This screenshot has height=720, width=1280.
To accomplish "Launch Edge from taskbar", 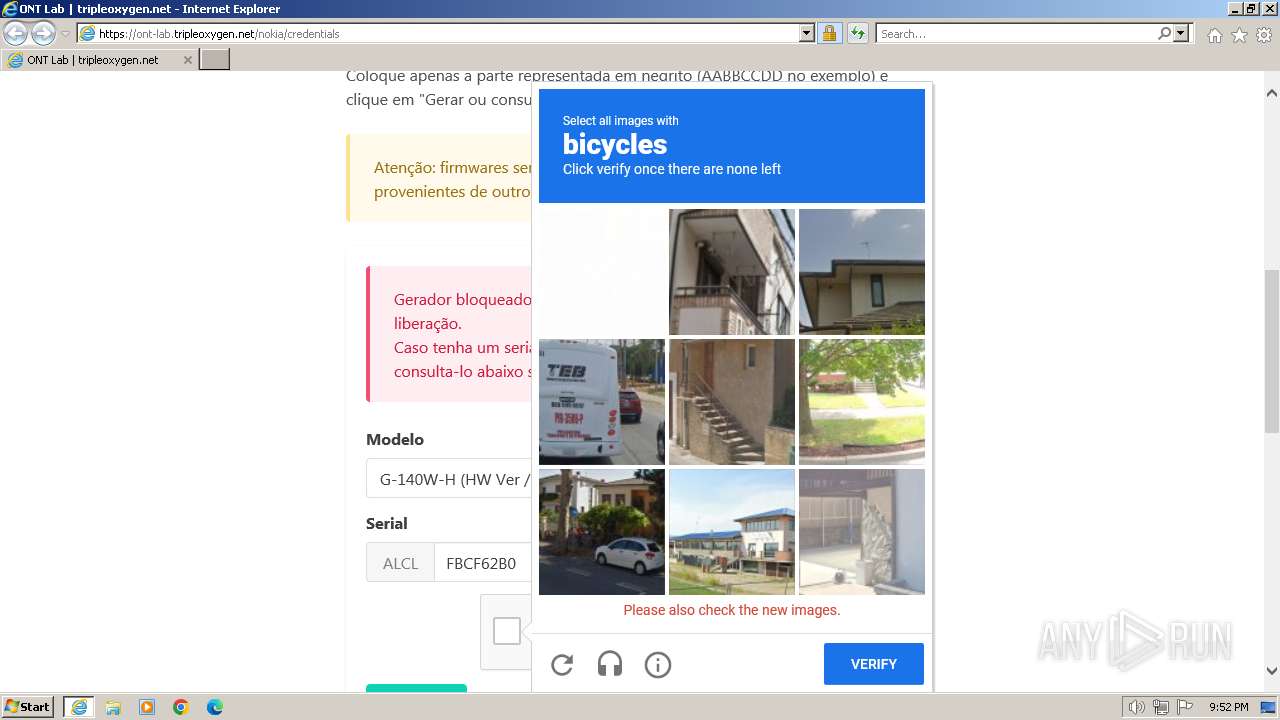I will coord(215,707).
